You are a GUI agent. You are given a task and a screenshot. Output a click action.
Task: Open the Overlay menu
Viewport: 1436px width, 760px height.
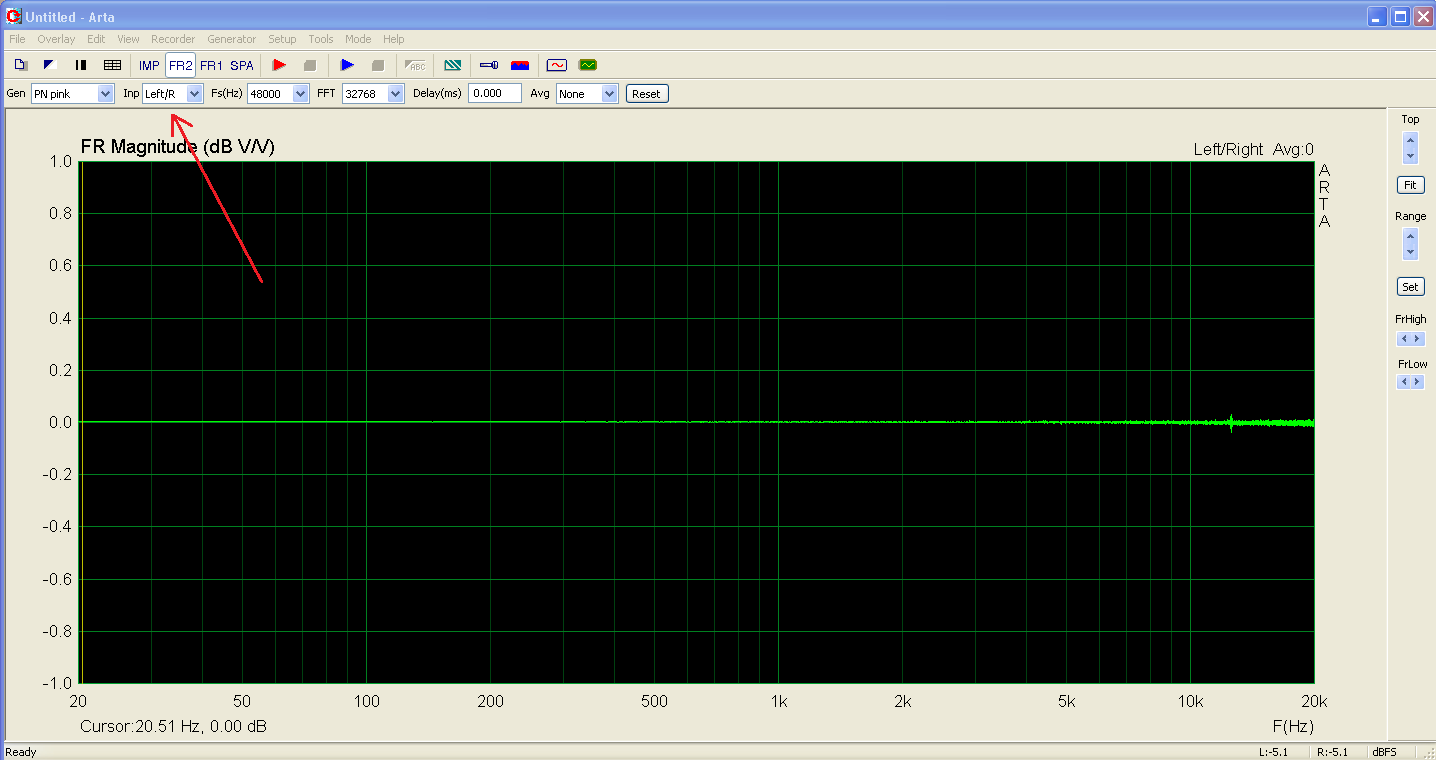pos(56,39)
